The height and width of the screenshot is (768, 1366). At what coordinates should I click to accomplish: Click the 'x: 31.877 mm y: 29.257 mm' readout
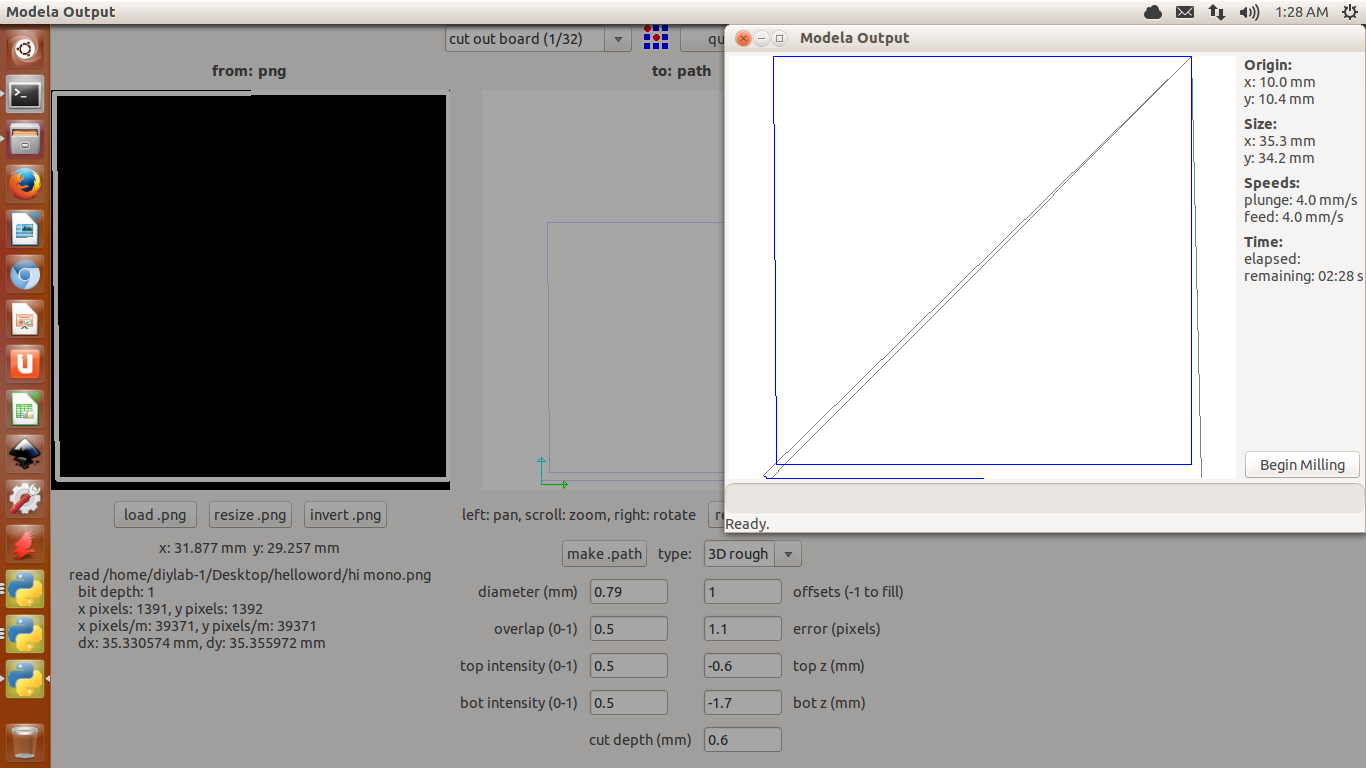click(x=249, y=548)
